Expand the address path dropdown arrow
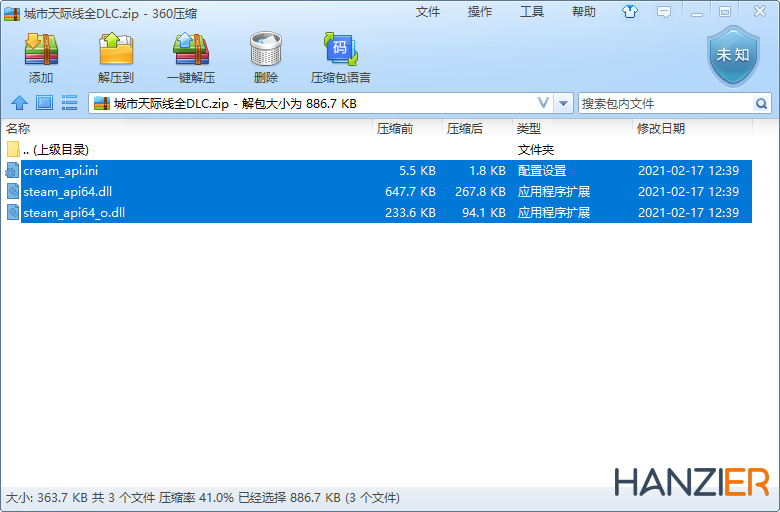This screenshot has width=780, height=512. (563, 103)
